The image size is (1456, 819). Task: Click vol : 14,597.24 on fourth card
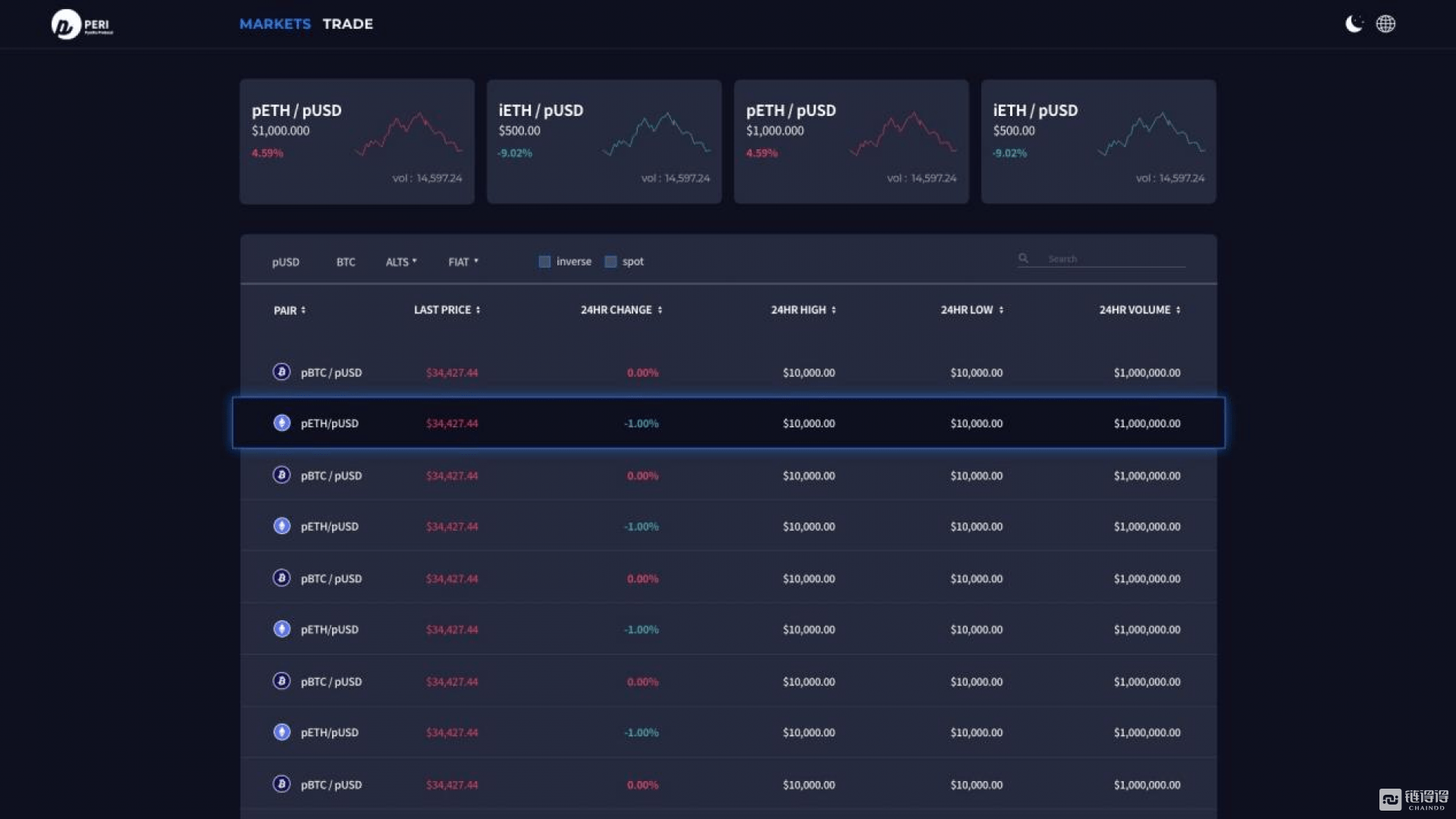[x=1170, y=178]
